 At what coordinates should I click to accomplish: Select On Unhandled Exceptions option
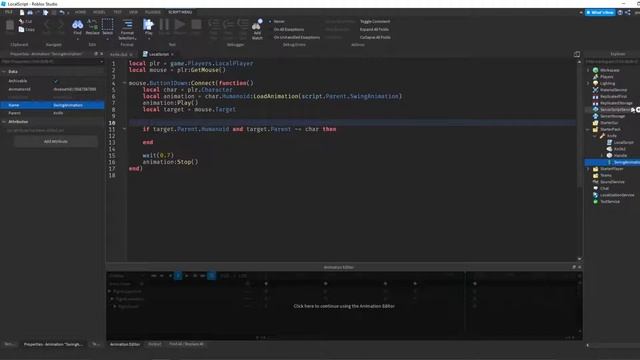pyautogui.click(x=297, y=37)
